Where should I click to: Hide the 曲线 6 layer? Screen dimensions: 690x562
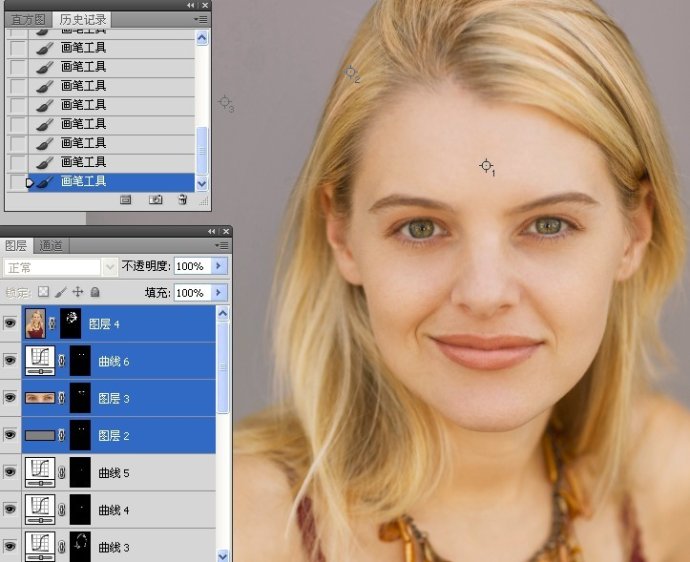point(10,360)
